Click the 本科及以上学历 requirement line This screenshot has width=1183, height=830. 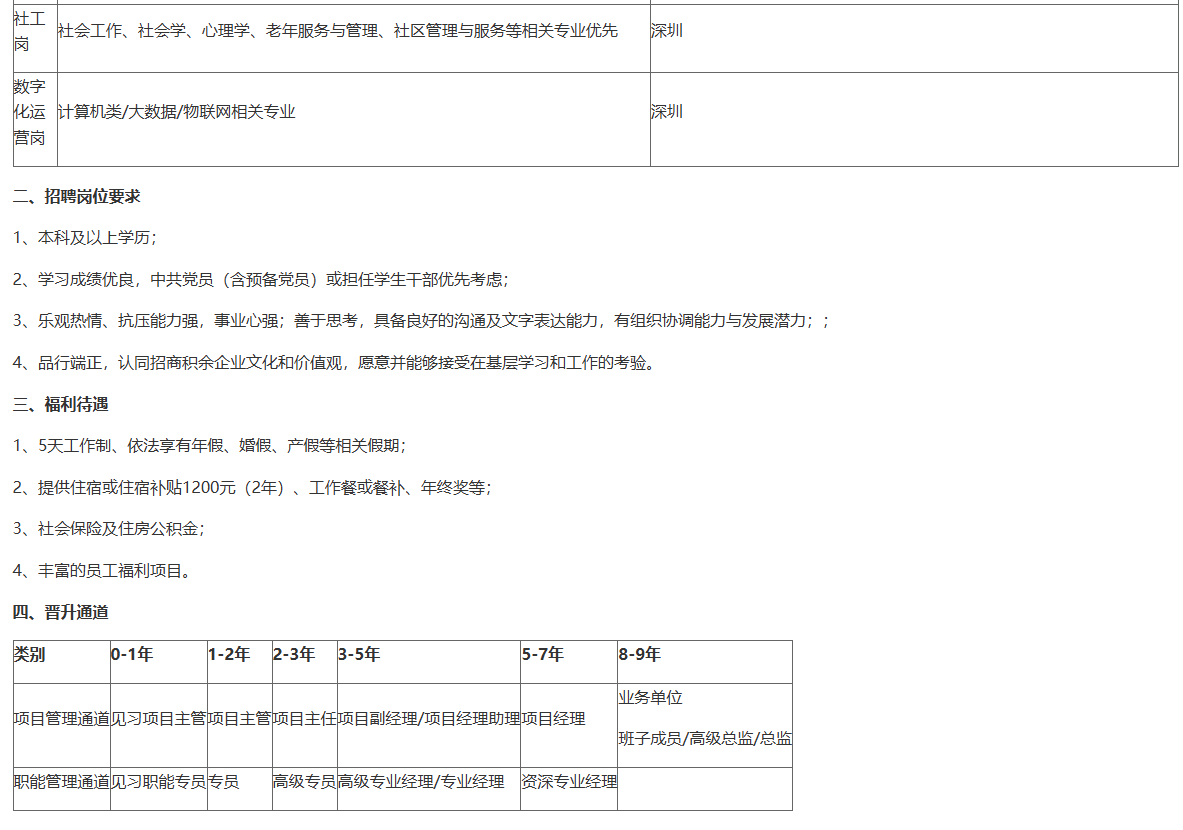tap(85, 238)
